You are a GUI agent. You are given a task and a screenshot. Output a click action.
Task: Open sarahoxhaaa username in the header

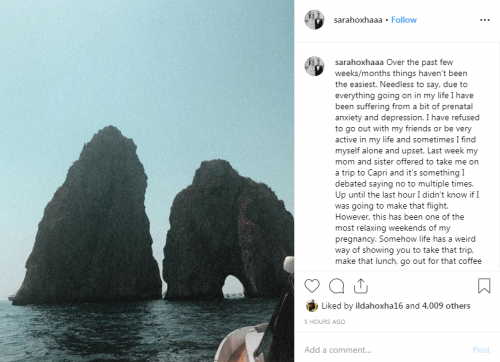pyautogui.click(x=358, y=20)
